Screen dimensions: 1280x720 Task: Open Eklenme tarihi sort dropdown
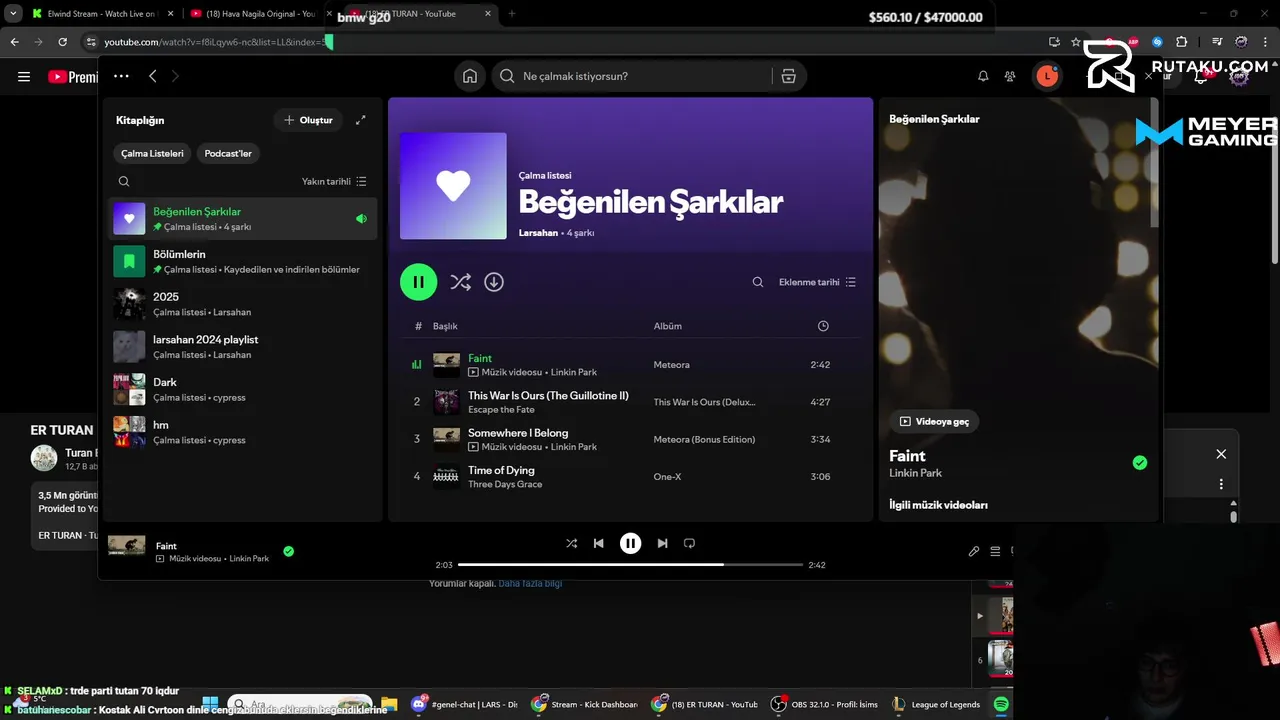(x=817, y=282)
